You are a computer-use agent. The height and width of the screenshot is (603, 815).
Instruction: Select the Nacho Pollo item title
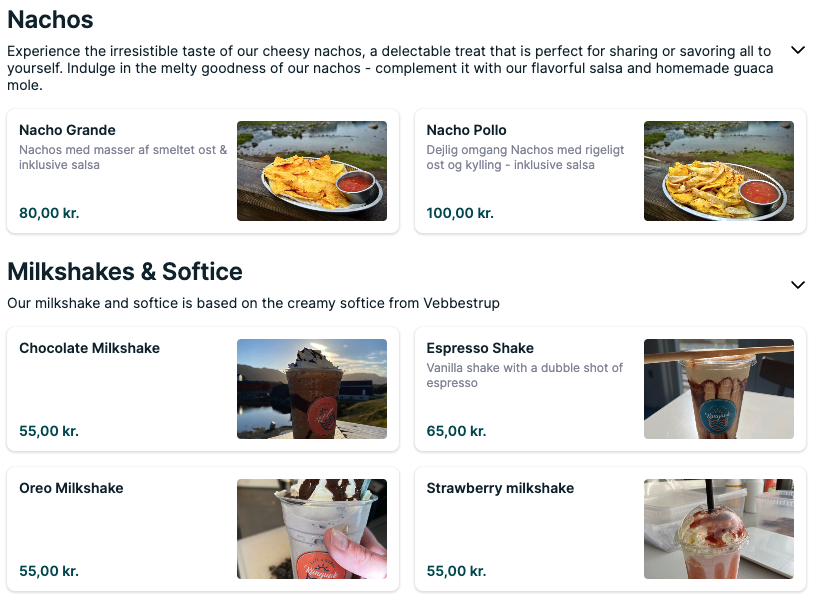pyautogui.click(x=466, y=130)
